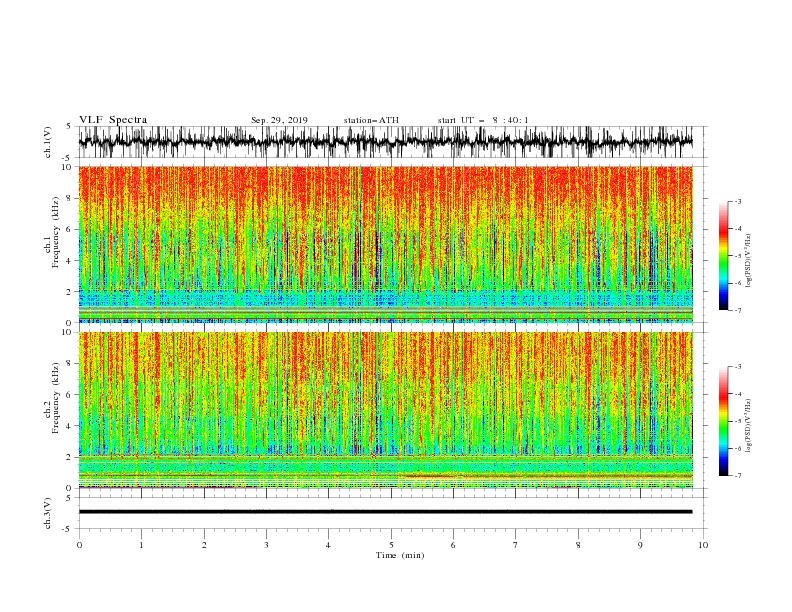Click time axis tick label 5

tap(391, 545)
